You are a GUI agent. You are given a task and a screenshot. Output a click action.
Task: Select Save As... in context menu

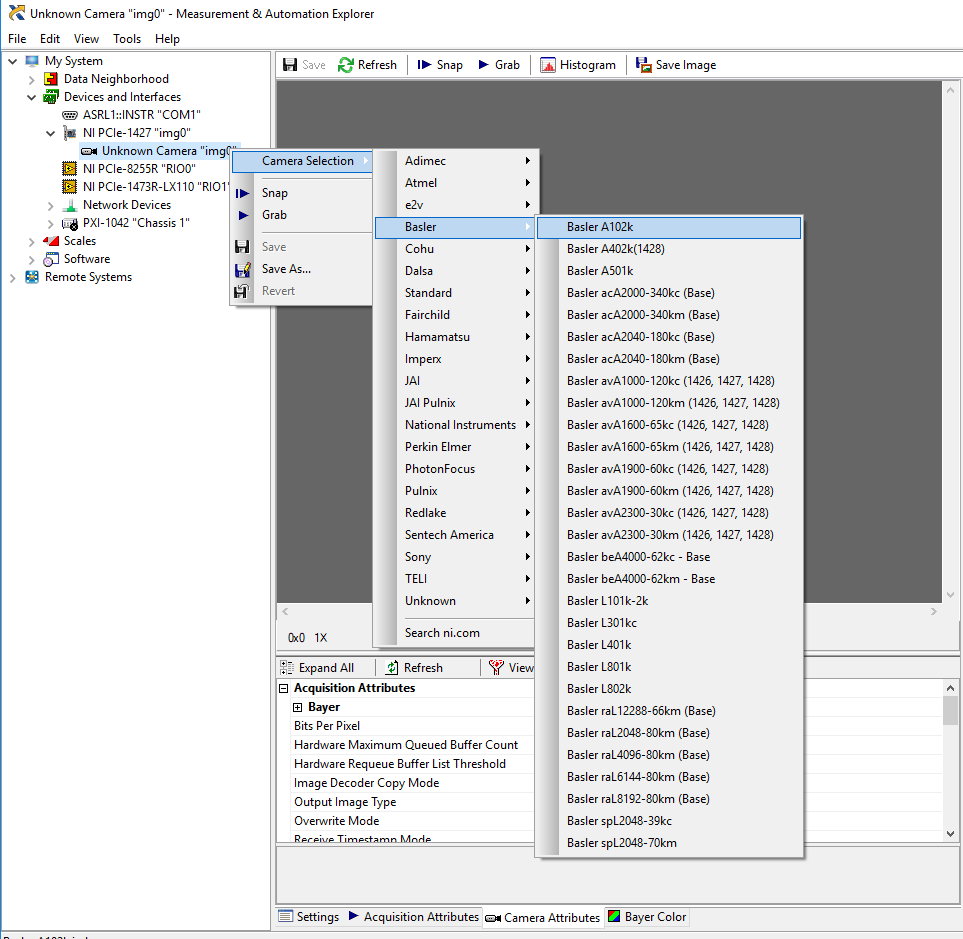[x=286, y=269]
